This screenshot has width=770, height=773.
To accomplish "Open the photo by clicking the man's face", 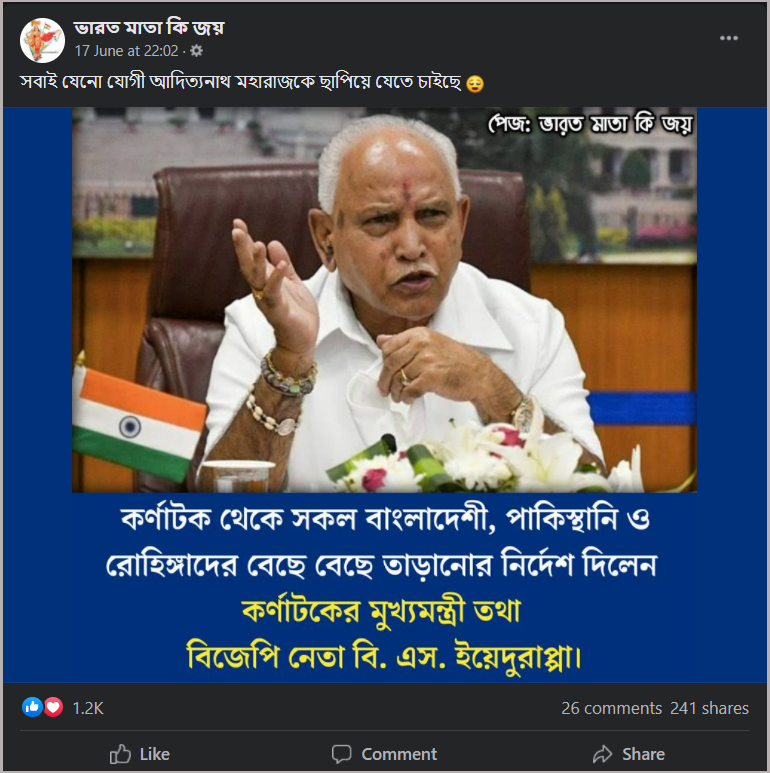I will pos(394,222).
